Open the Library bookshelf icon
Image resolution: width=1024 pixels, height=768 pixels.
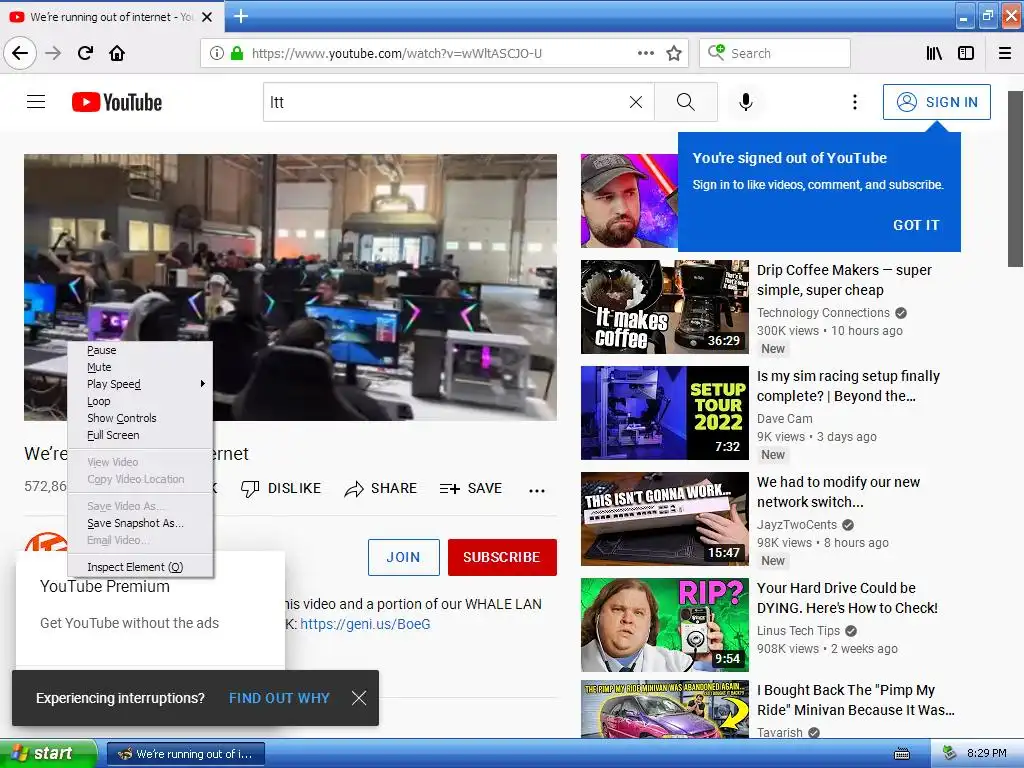934,53
